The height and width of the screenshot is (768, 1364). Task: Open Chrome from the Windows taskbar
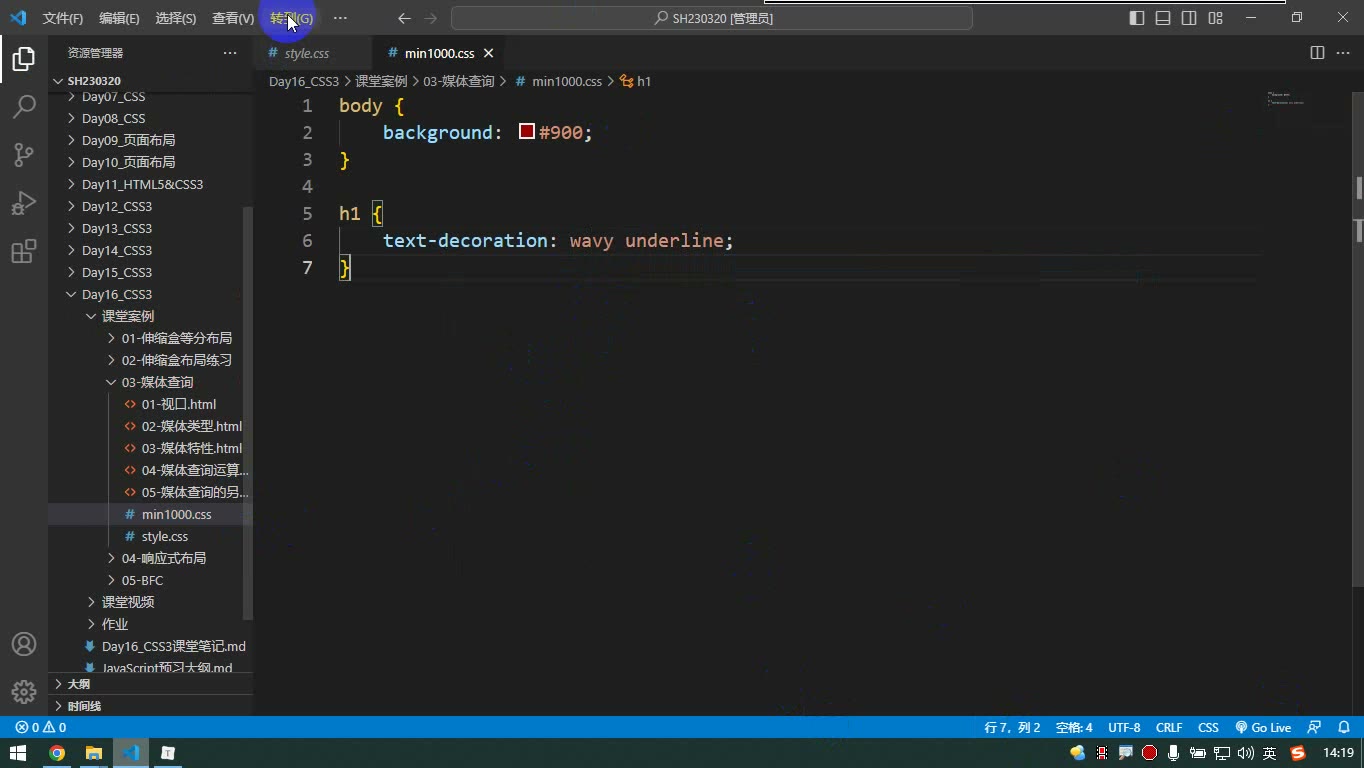click(57, 753)
